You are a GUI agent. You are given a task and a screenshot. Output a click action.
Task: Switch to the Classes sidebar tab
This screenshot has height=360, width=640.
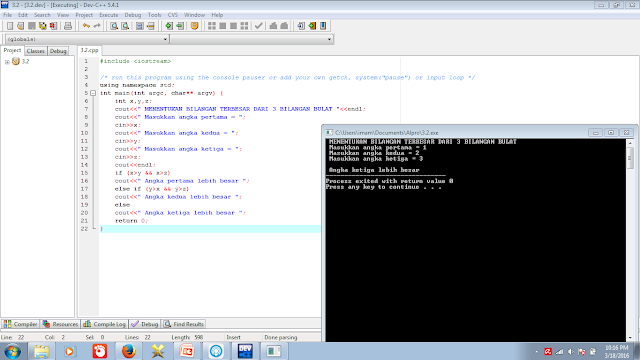(x=36, y=51)
